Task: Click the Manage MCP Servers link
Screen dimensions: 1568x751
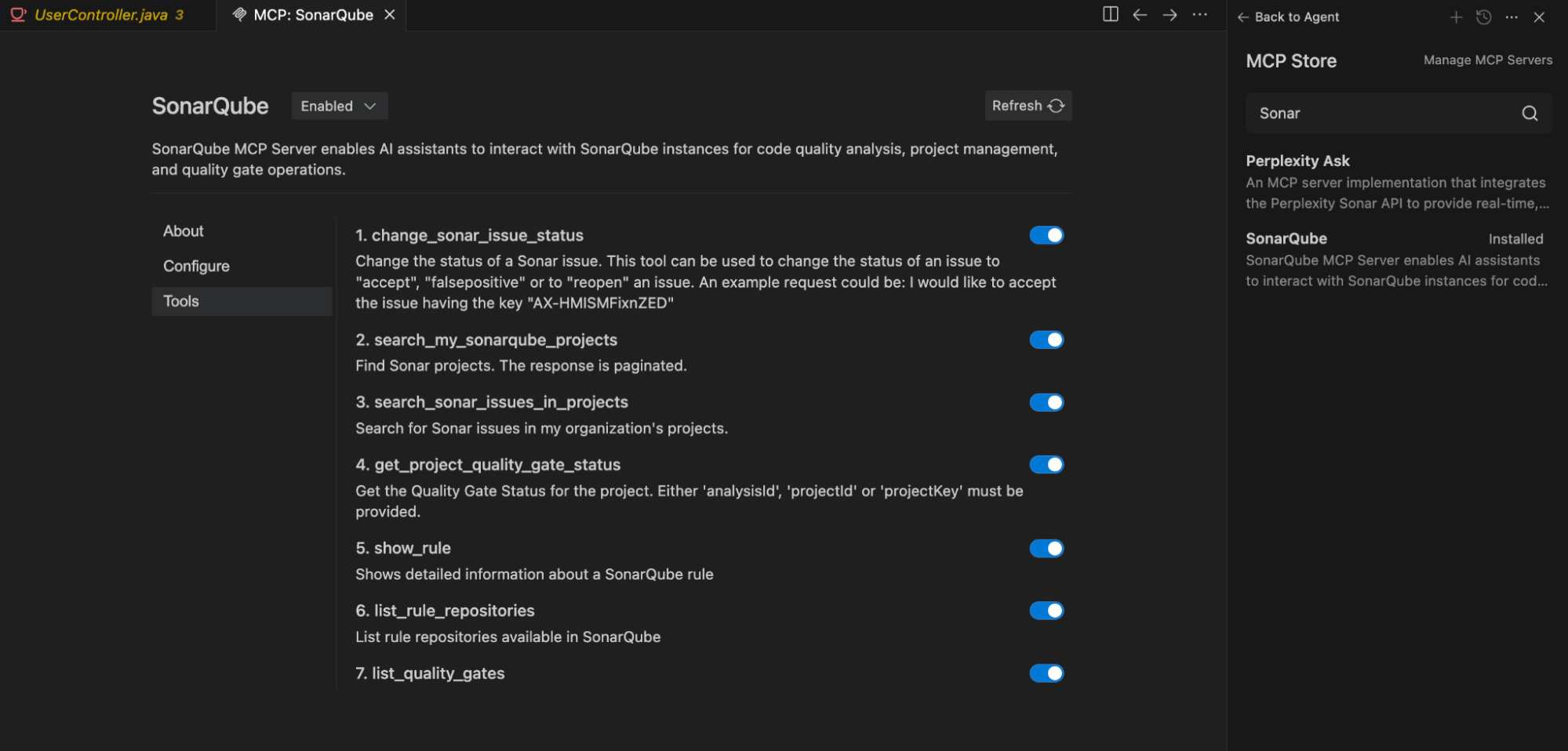Action: click(x=1487, y=60)
